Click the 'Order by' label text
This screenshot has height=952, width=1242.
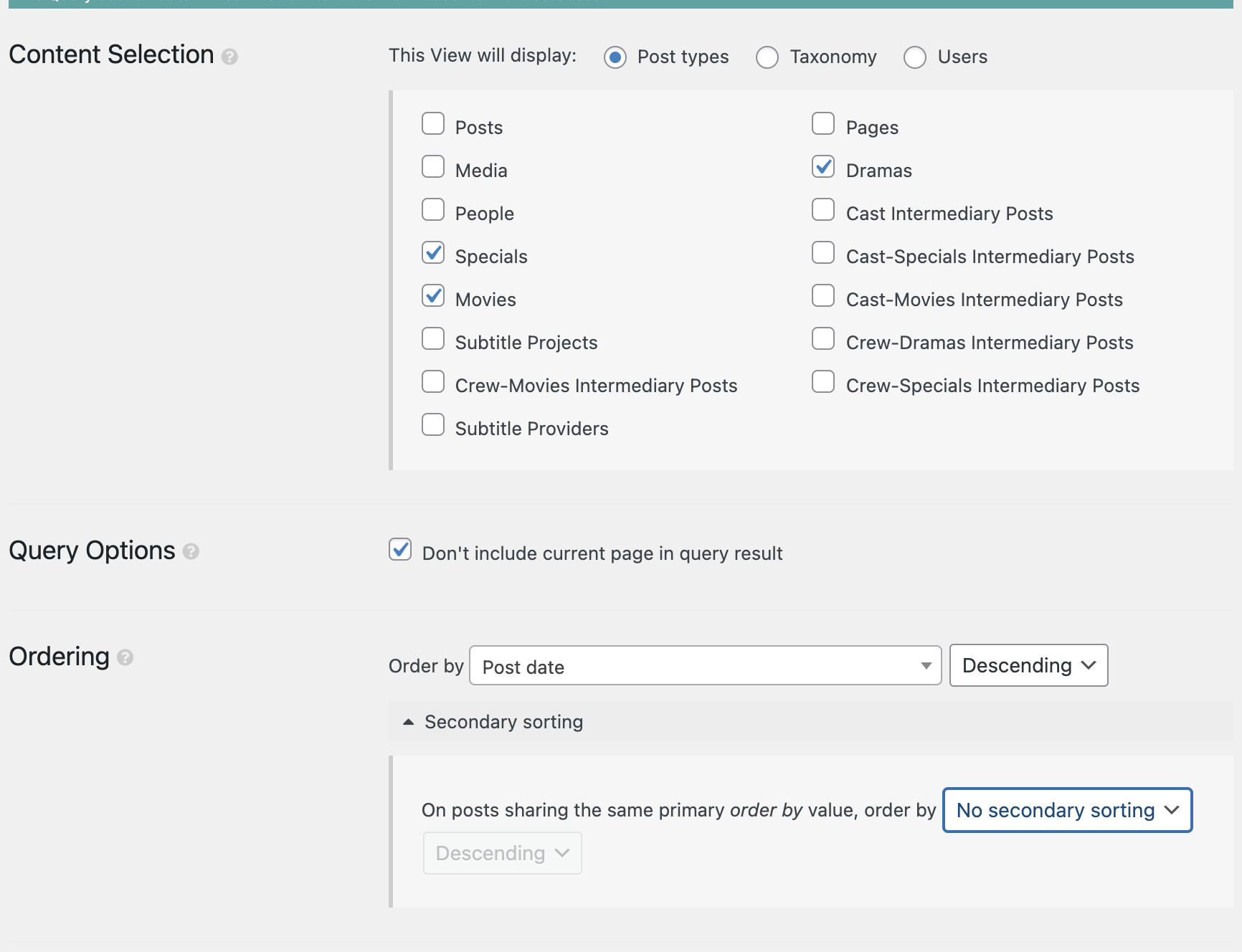(426, 666)
